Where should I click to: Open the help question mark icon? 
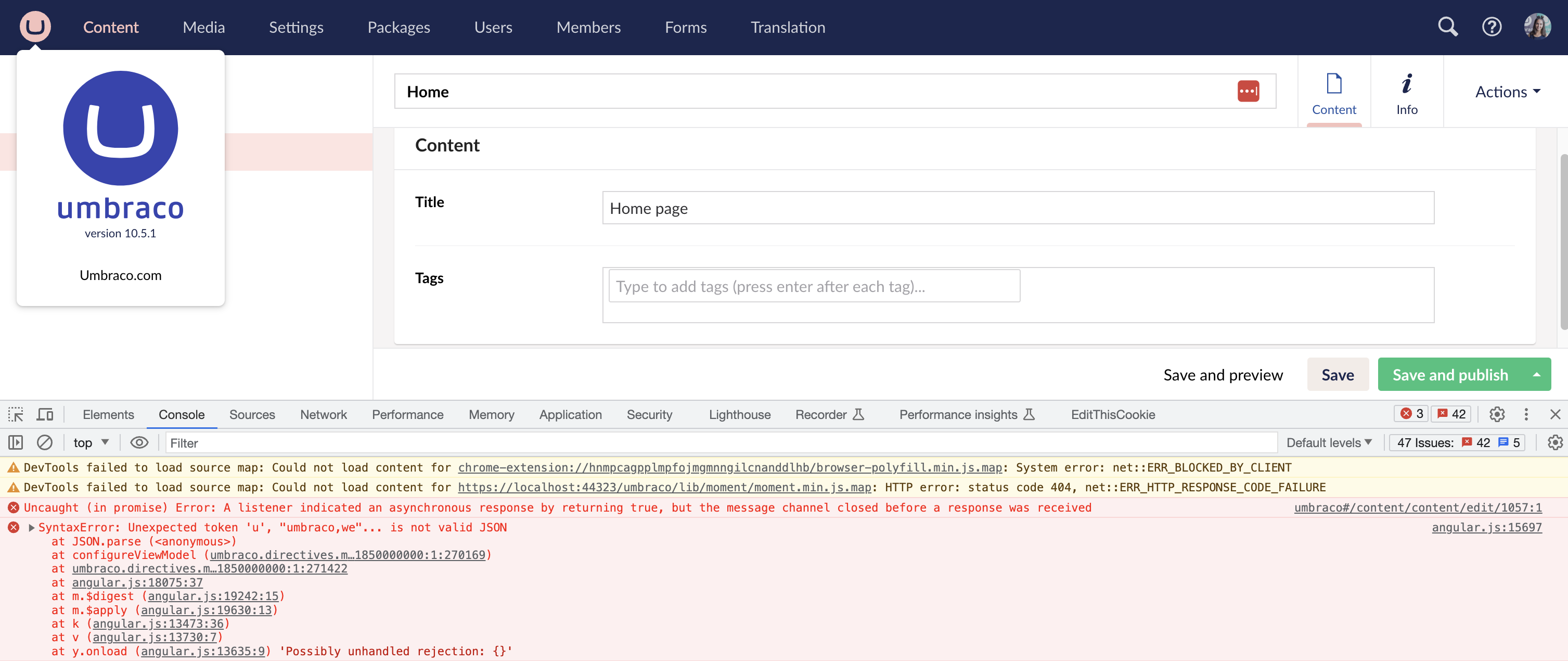[1492, 27]
